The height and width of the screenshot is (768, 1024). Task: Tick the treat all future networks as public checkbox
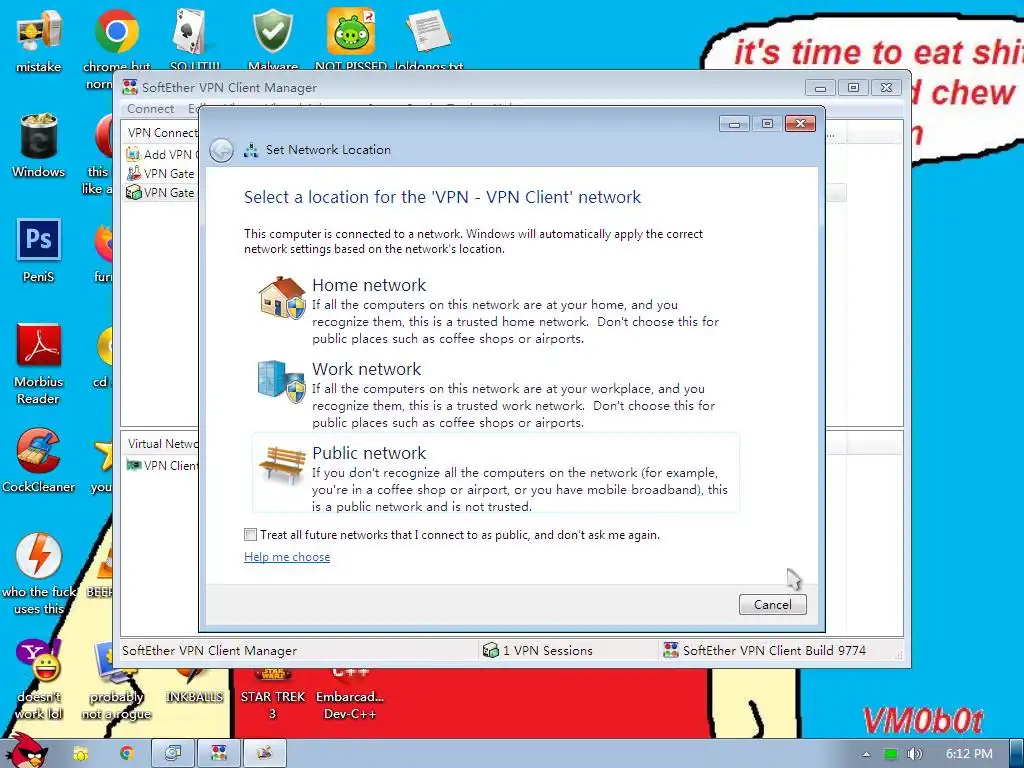coord(250,535)
